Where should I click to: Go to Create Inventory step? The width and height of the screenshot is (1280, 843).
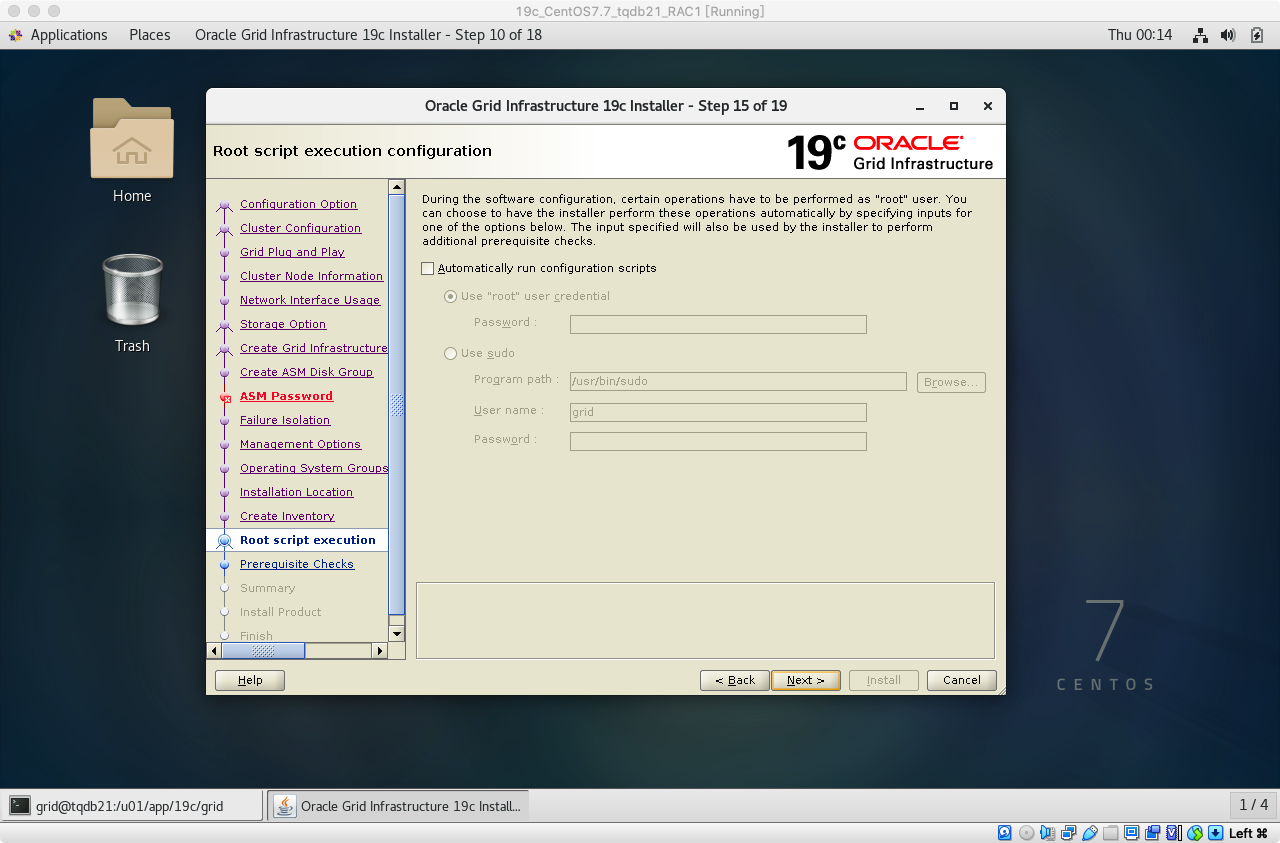pyautogui.click(x=287, y=516)
